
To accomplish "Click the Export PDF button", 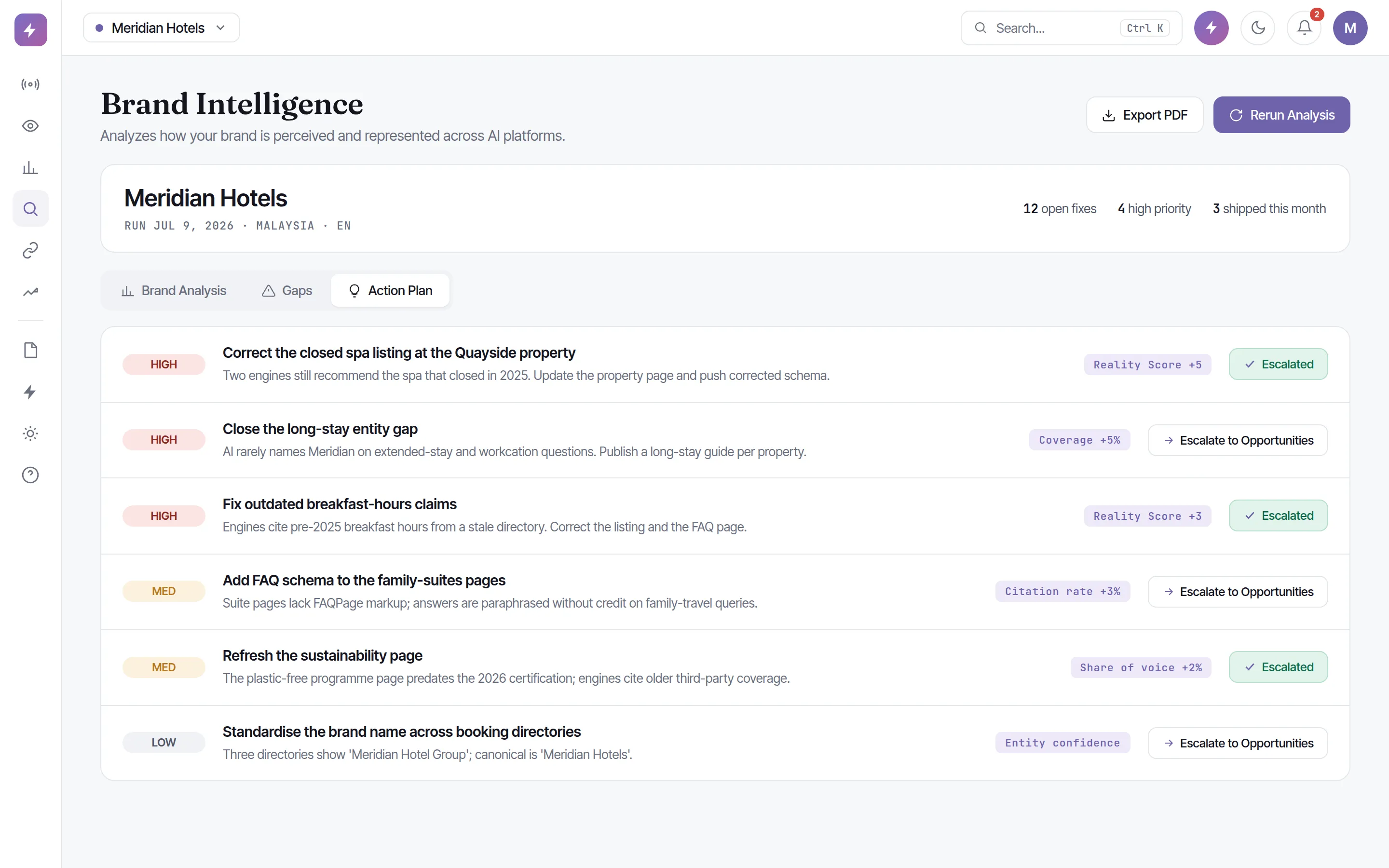I will click(x=1144, y=115).
